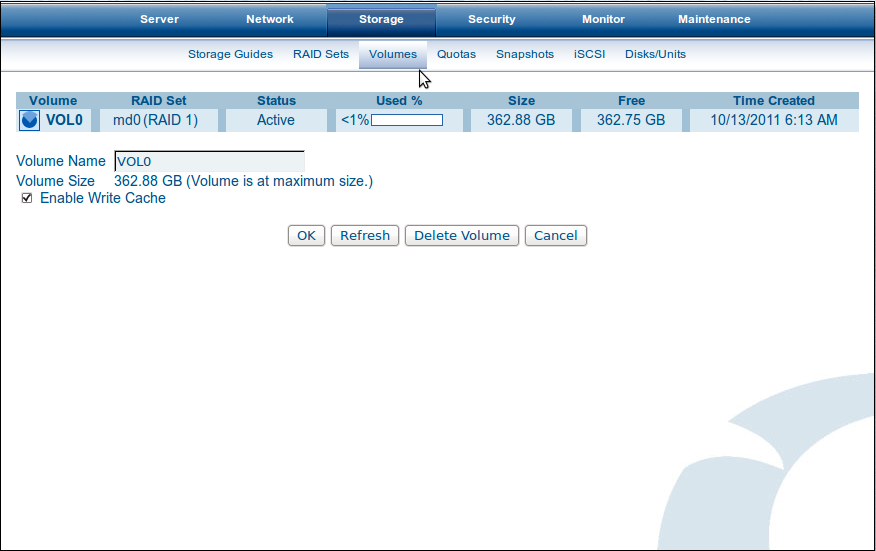876x551 pixels.
Task: Select the VOL0 volume radio icon
Action: click(29, 120)
